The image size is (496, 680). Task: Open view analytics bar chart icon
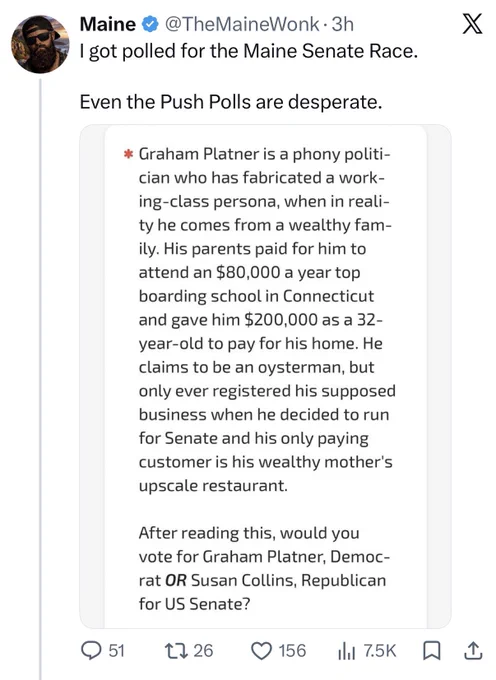coord(347,651)
